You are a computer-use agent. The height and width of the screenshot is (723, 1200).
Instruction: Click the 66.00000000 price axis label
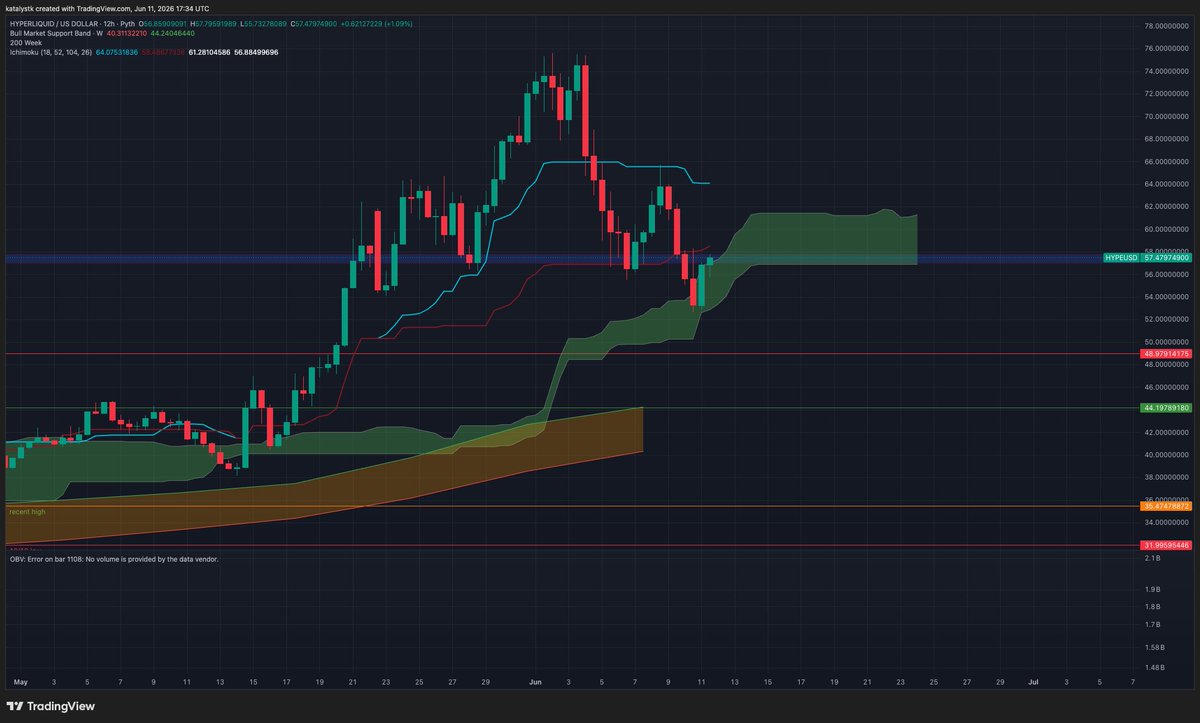[x=1167, y=161]
